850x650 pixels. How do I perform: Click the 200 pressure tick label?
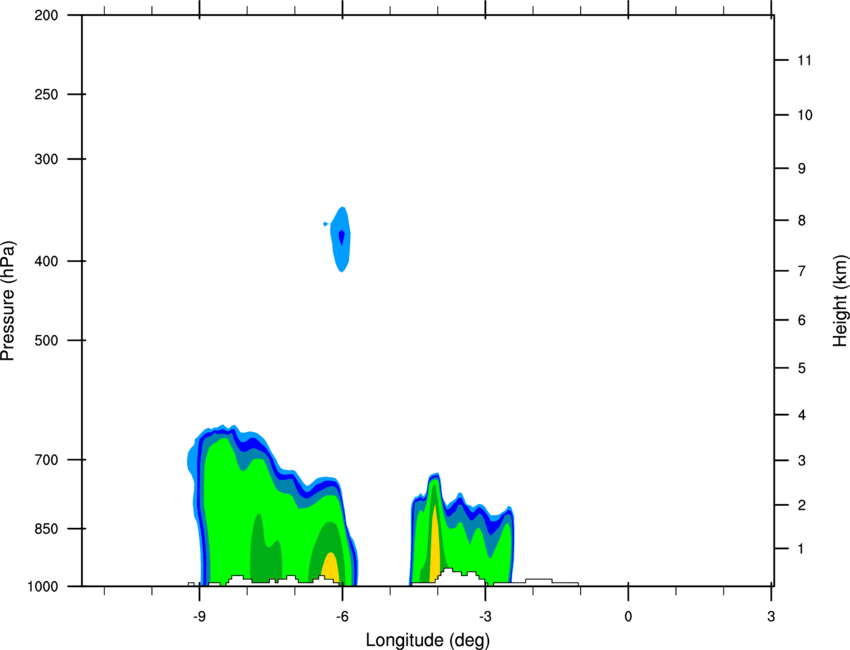coord(46,15)
